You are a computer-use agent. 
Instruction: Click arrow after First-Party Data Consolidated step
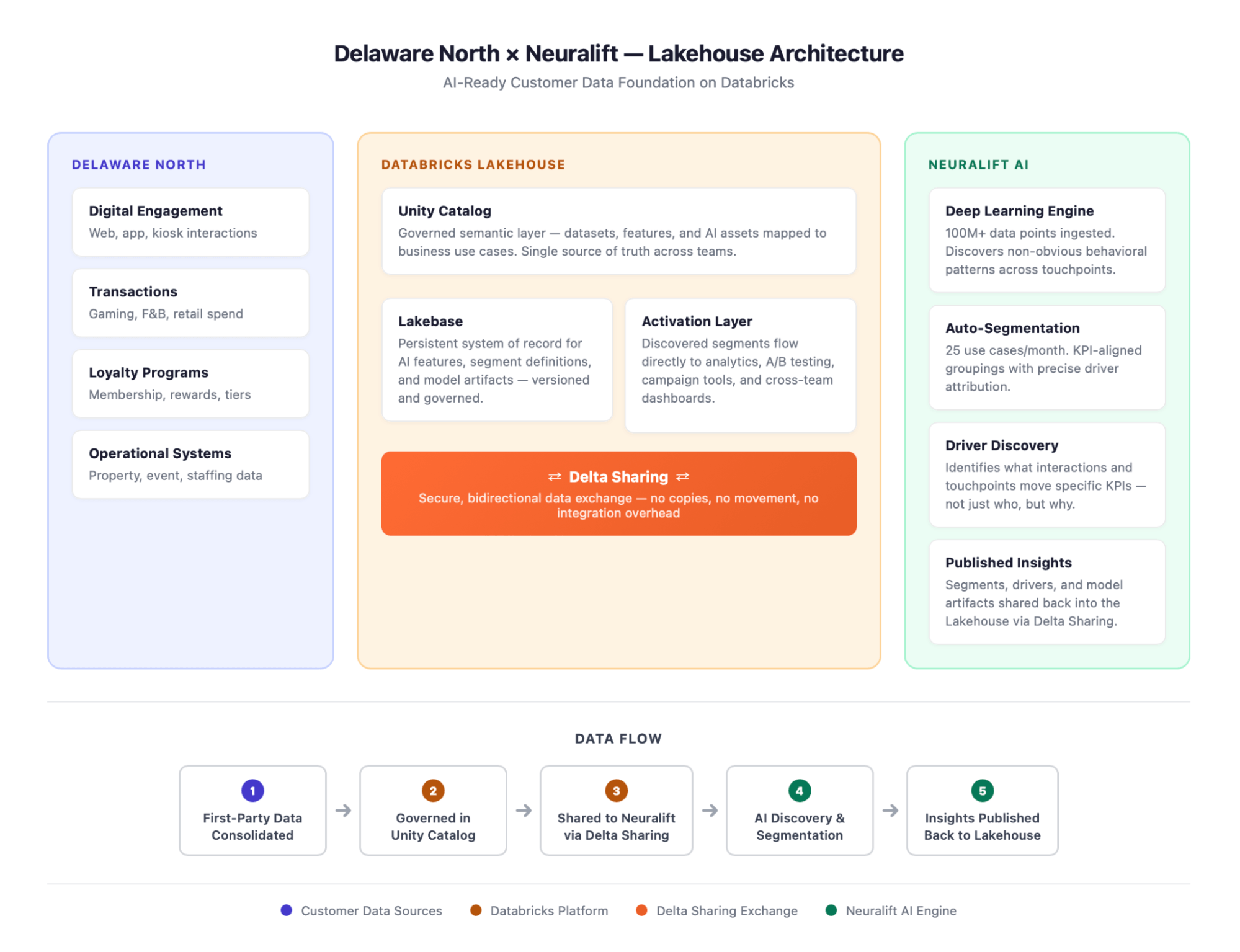pyautogui.click(x=343, y=811)
